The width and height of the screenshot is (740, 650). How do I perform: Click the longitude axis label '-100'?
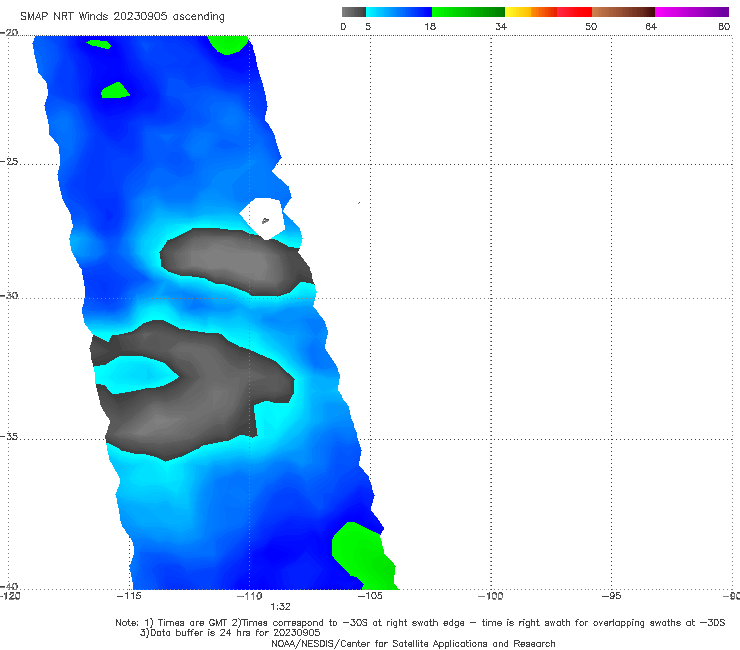(x=490, y=596)
